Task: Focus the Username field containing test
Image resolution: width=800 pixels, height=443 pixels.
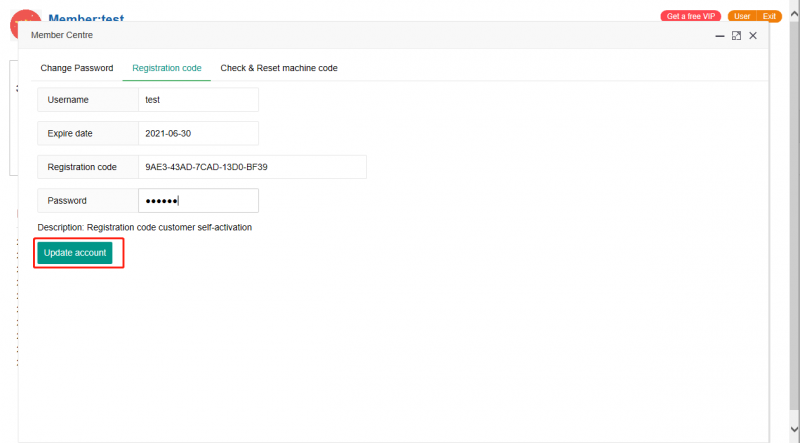Action: click(x=198, y=100)
